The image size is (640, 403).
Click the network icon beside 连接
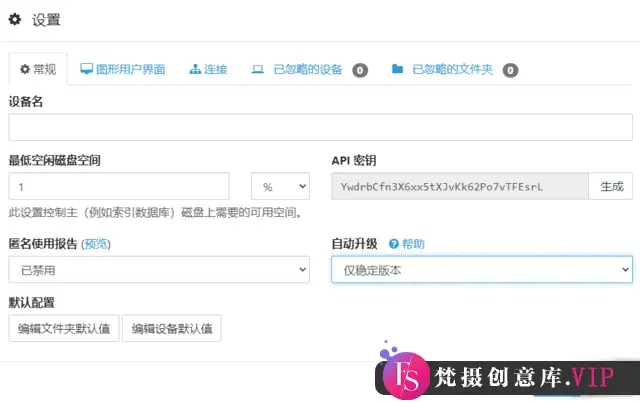coord(195,69)
